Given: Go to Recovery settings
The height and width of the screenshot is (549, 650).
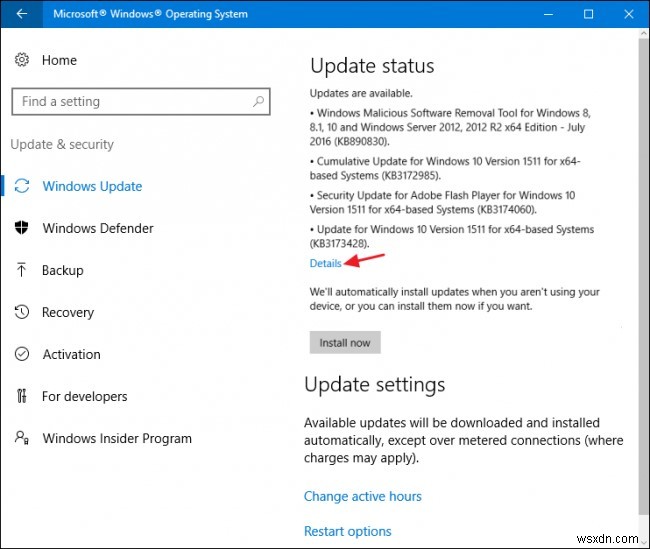Looking at the screenshot, I should coord(68,312).
